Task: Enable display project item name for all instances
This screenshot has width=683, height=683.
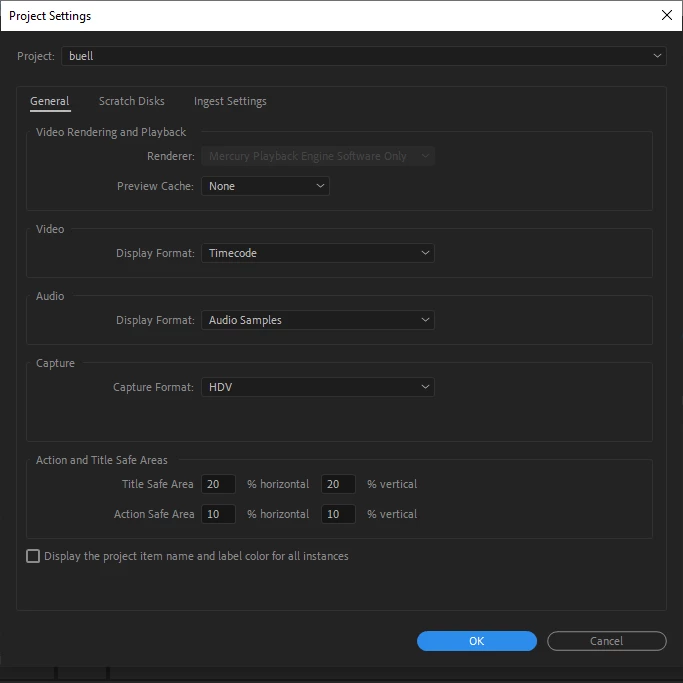Action: point(33,556)
